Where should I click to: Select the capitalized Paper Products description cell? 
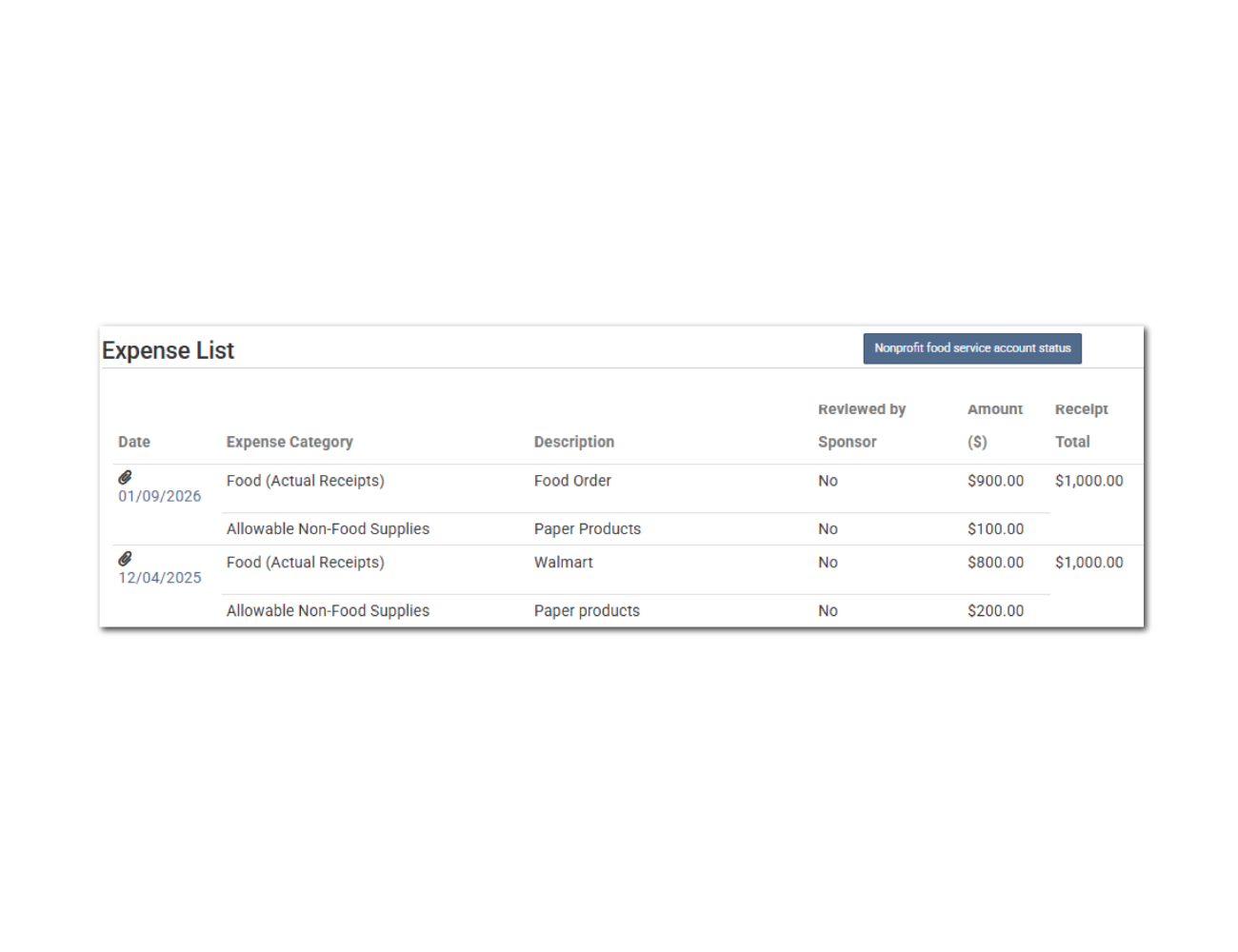click(x=587, y=529)
